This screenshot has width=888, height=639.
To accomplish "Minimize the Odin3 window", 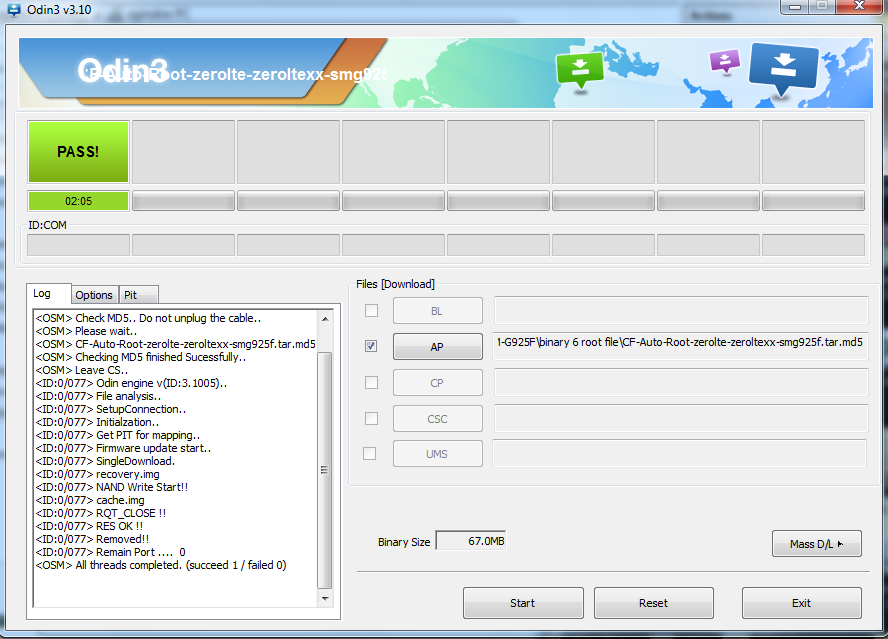I will [795, 6].
